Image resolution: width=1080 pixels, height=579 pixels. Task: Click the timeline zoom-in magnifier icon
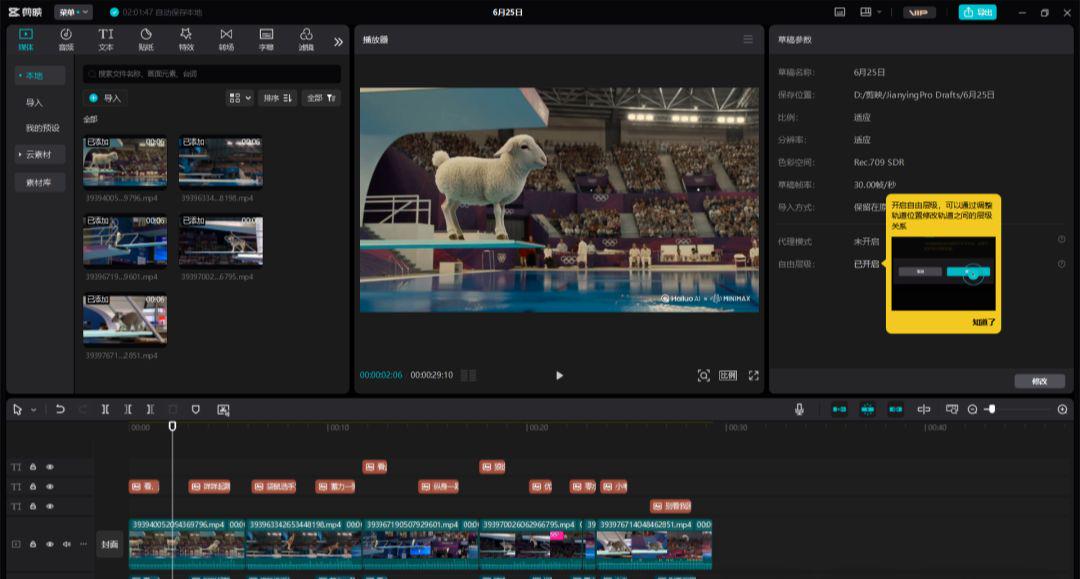[1062, 409]
